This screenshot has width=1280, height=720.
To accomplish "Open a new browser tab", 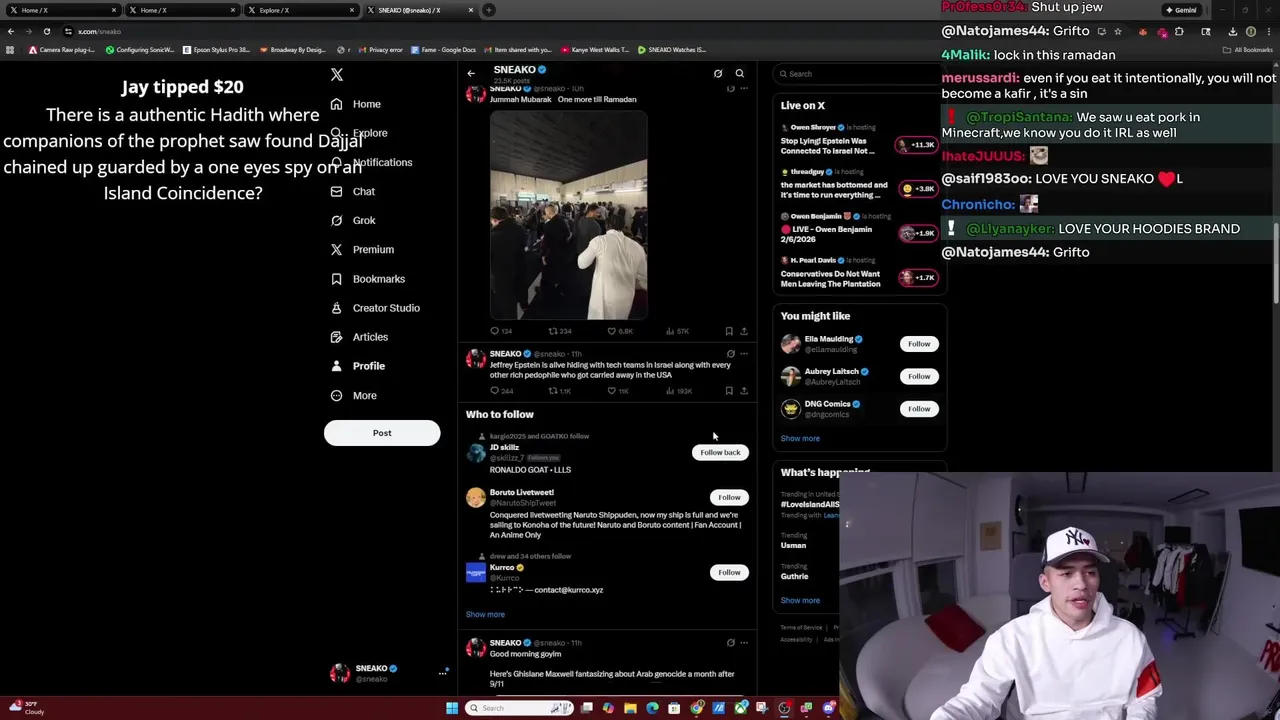I will pyautogui.click(x=489, y=10).
